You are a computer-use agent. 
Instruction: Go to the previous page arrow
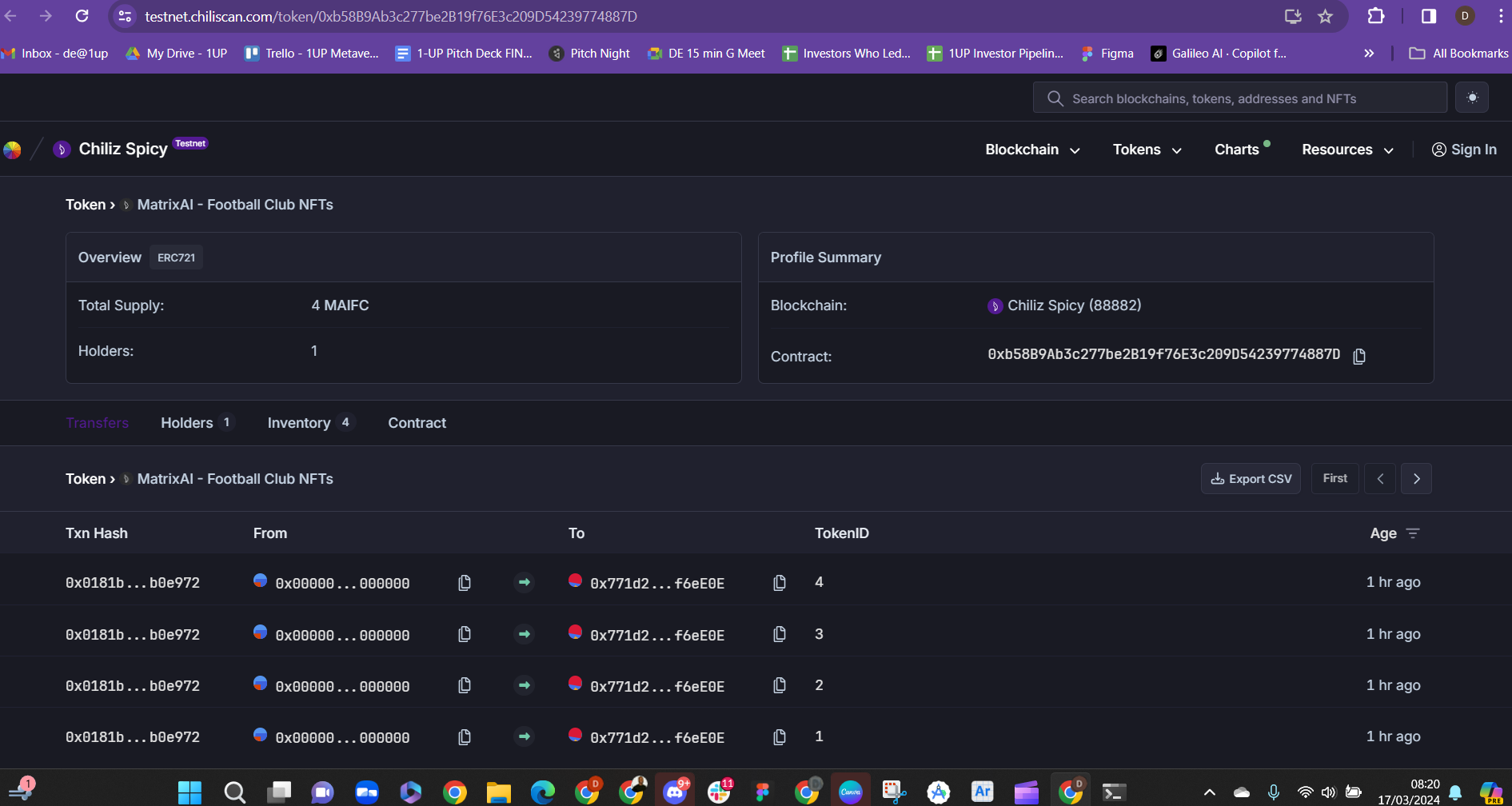pos(1380,478)
